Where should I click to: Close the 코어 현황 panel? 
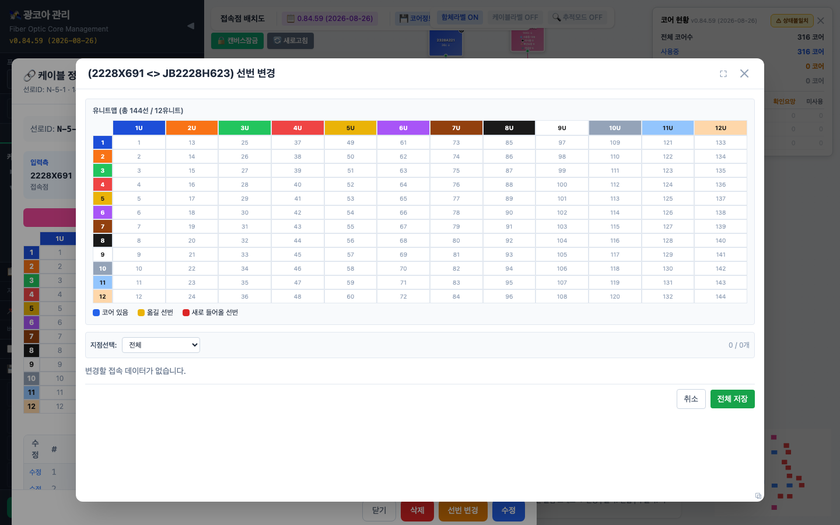pyautogui.click(x=821, y=20)
